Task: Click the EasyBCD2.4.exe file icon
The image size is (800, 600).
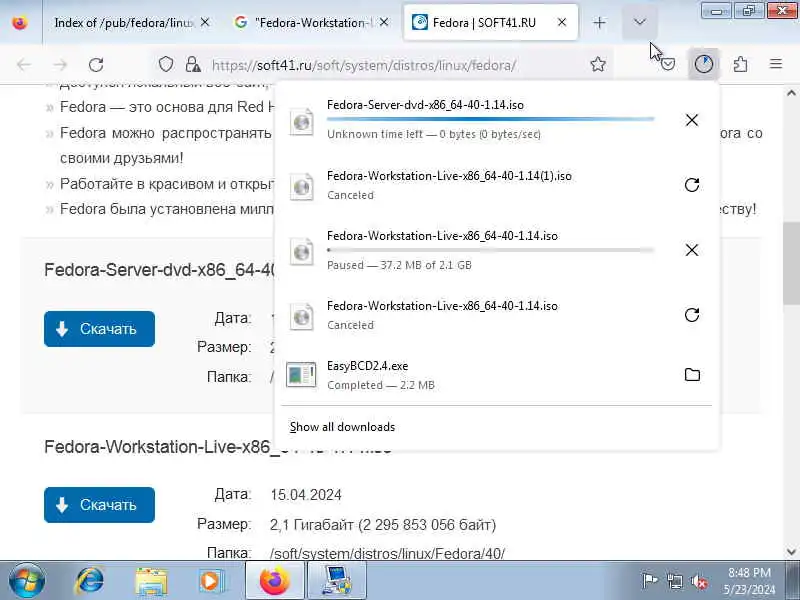Action: [301, 375]
